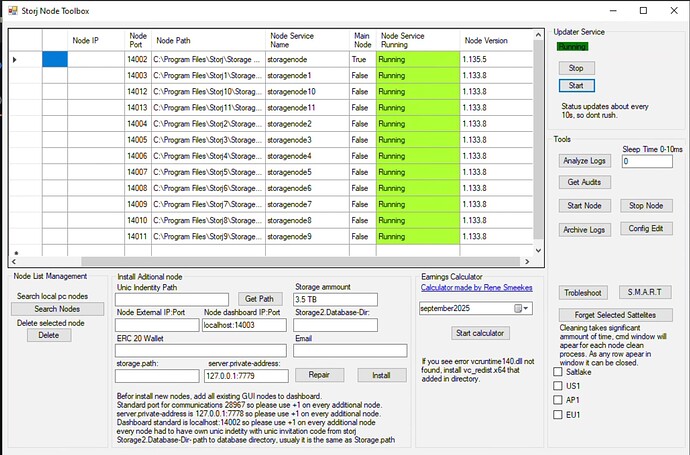Screen dimensions: 690x455
Task: Stop the Updater Service
Action: click(576, 68)
